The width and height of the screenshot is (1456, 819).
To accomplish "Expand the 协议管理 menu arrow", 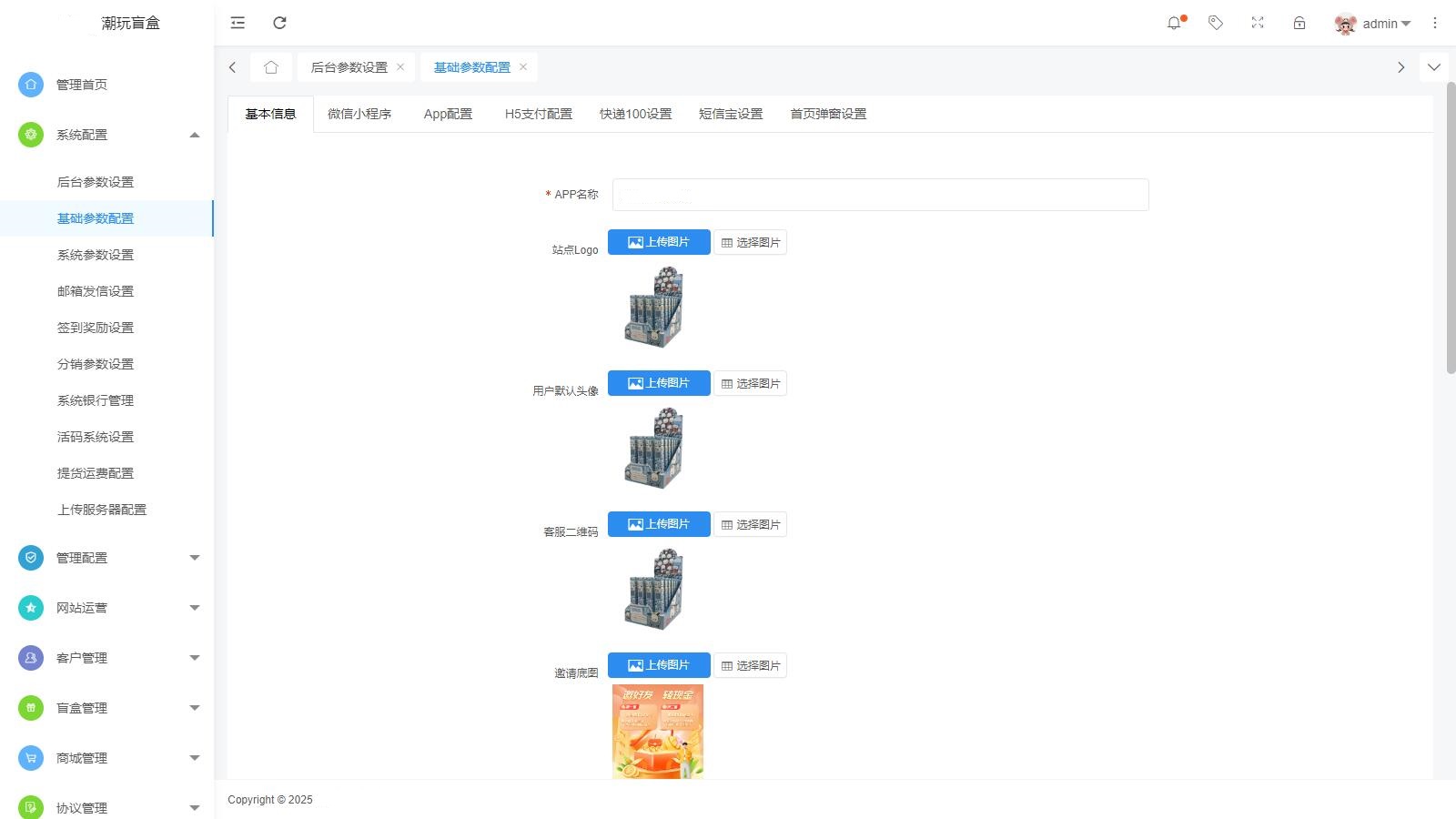I will tap(194, 808).
